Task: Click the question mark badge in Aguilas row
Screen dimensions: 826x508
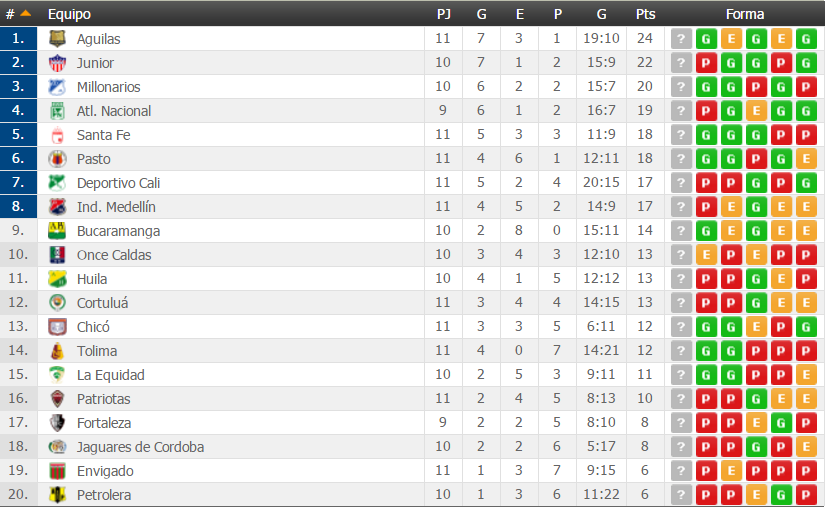Action: 681,38
